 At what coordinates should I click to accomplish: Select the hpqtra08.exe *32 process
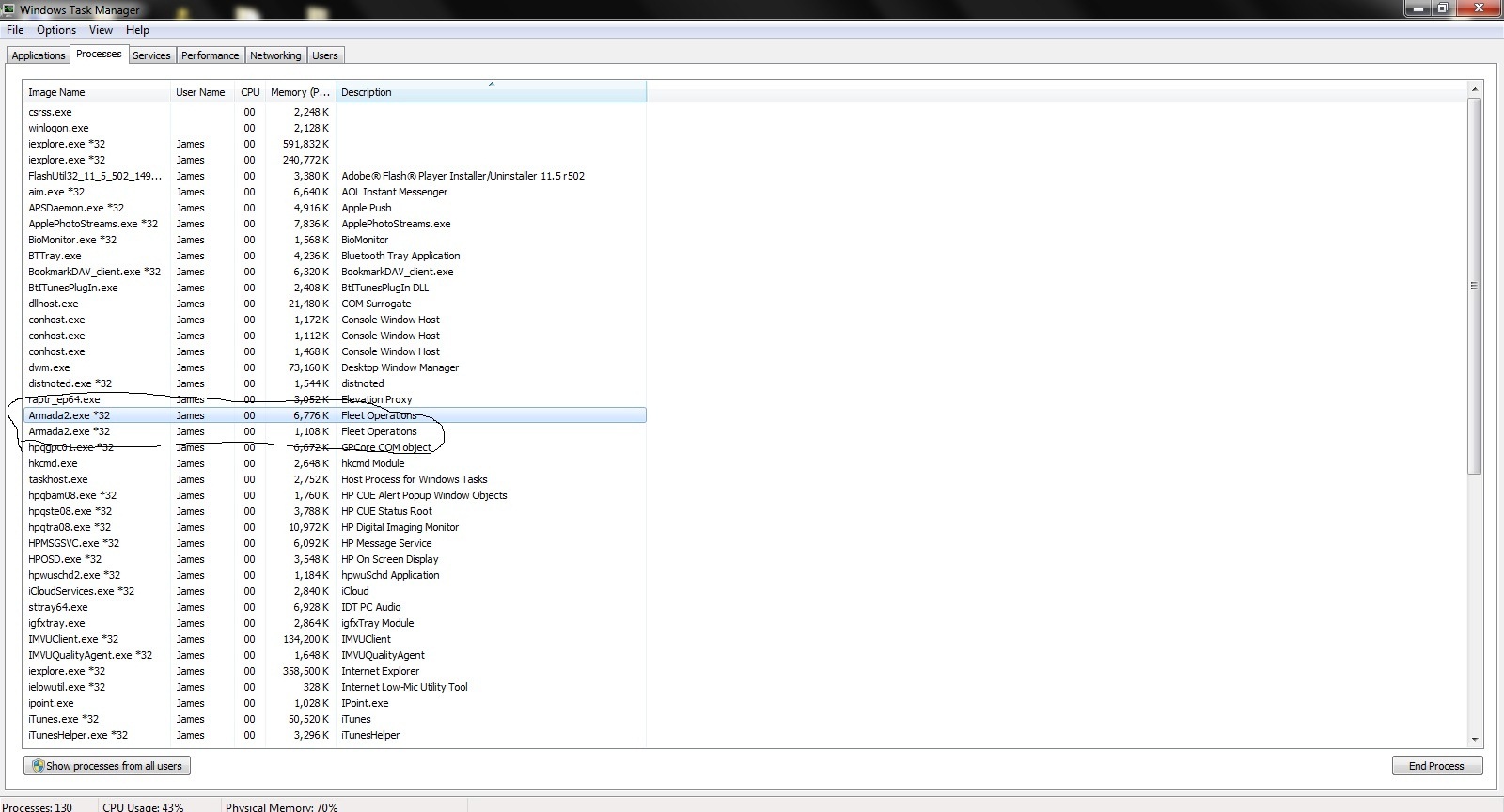click(x=335, y=527)
